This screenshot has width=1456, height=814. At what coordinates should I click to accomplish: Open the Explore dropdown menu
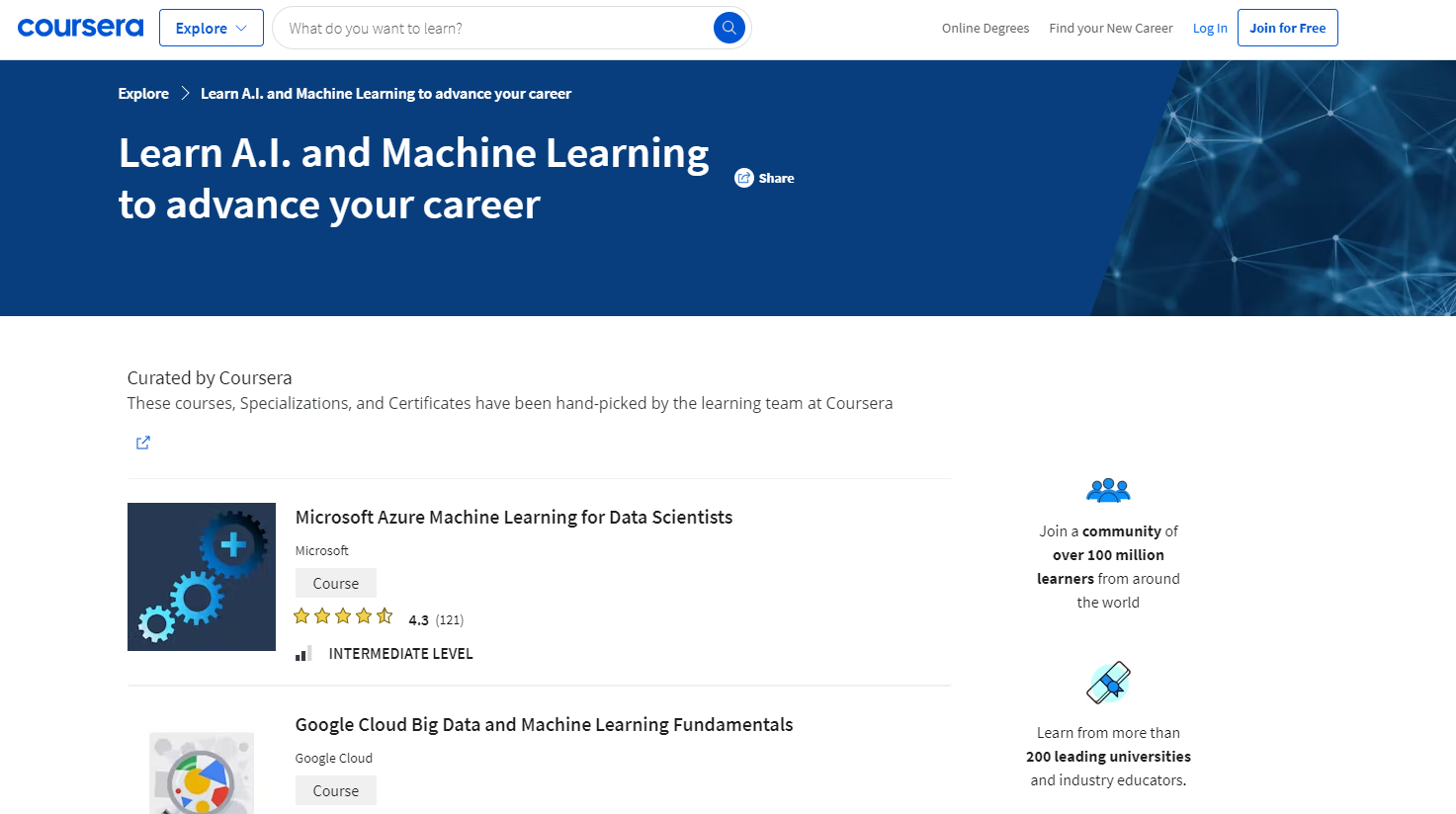212,28
